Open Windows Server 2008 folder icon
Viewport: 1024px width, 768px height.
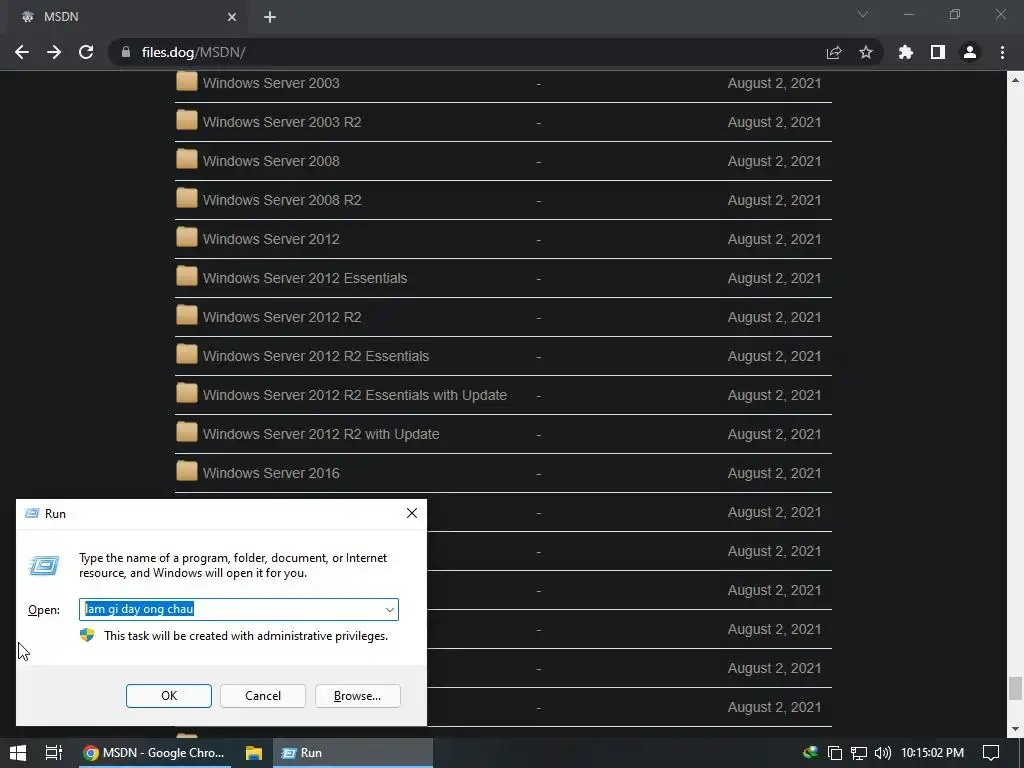point(187,160)
